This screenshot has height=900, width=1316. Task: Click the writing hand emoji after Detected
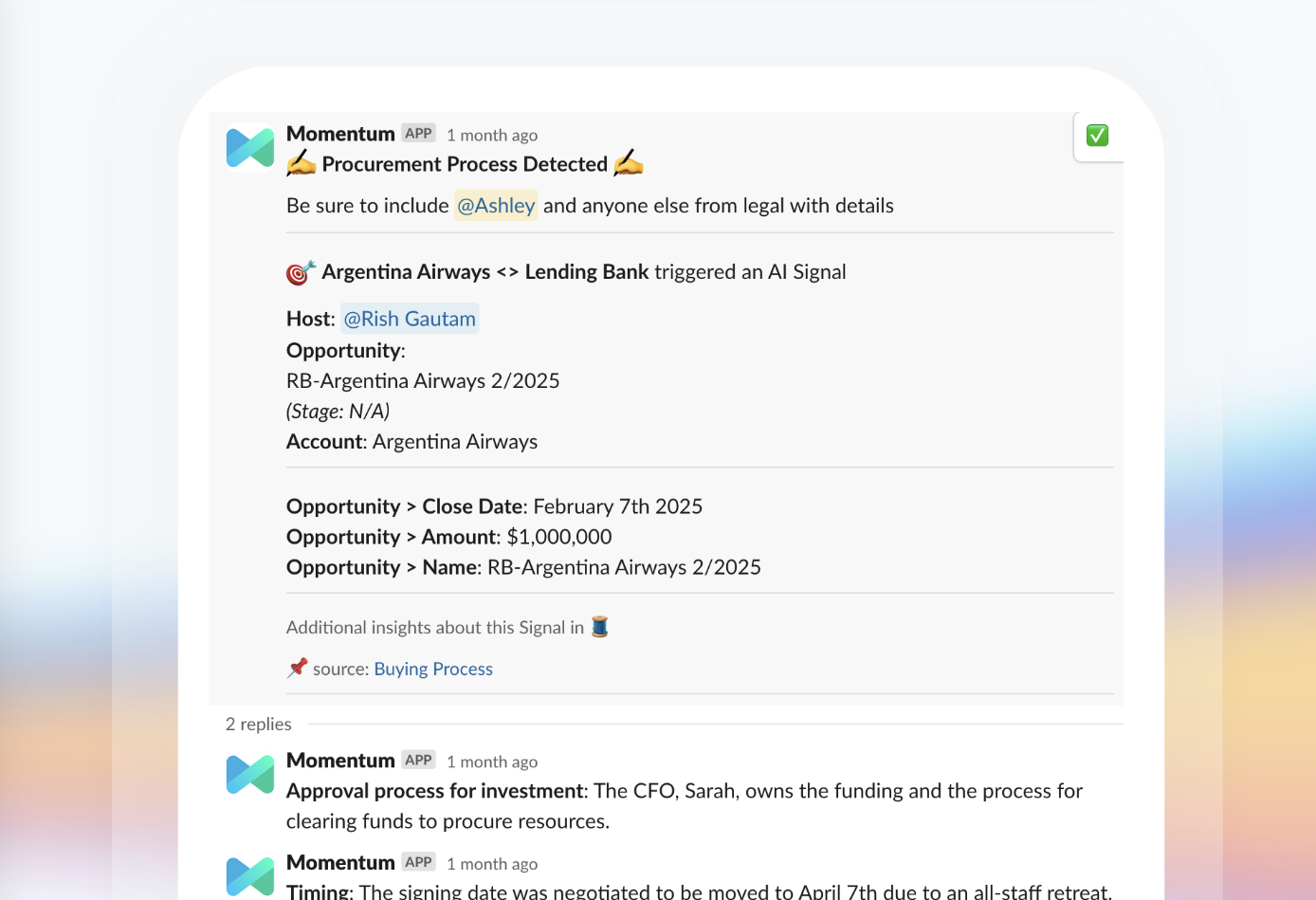(x=629, y=164)
